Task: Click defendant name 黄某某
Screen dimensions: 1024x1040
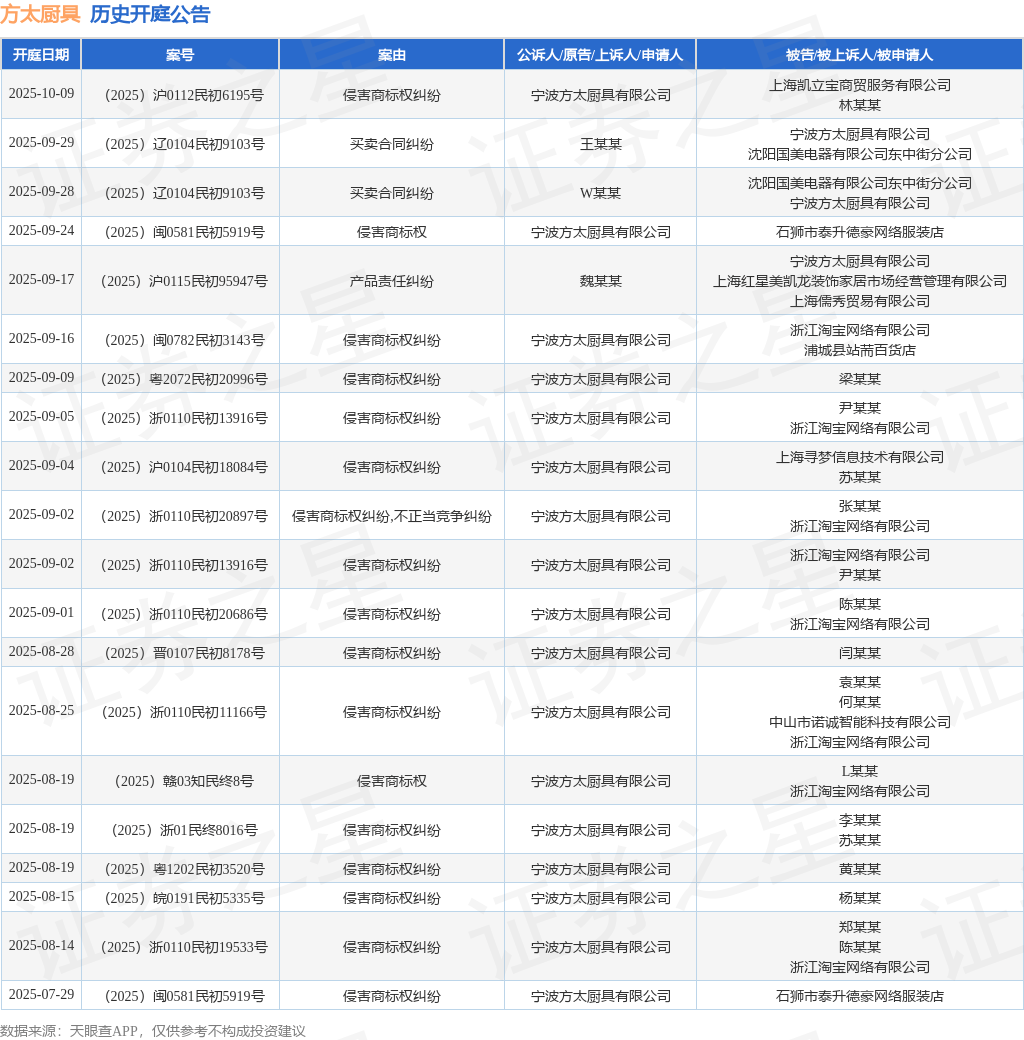Action: pyautogui.click(x=860, y=870)
